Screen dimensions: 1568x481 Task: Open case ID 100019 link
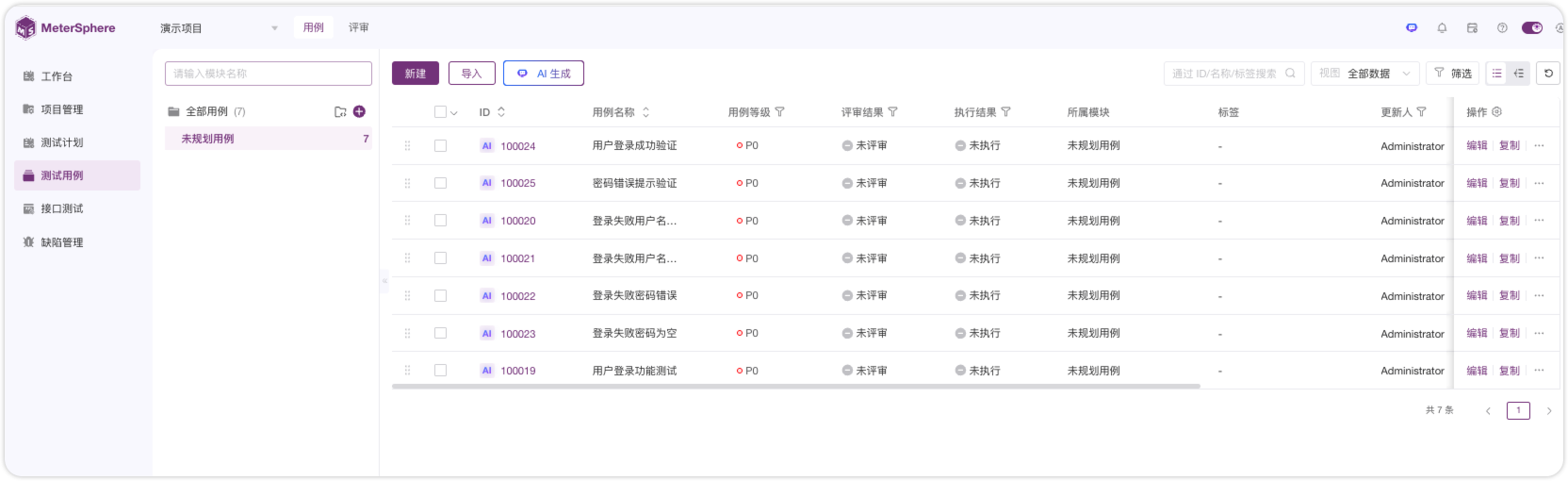(x=518, y=371)
